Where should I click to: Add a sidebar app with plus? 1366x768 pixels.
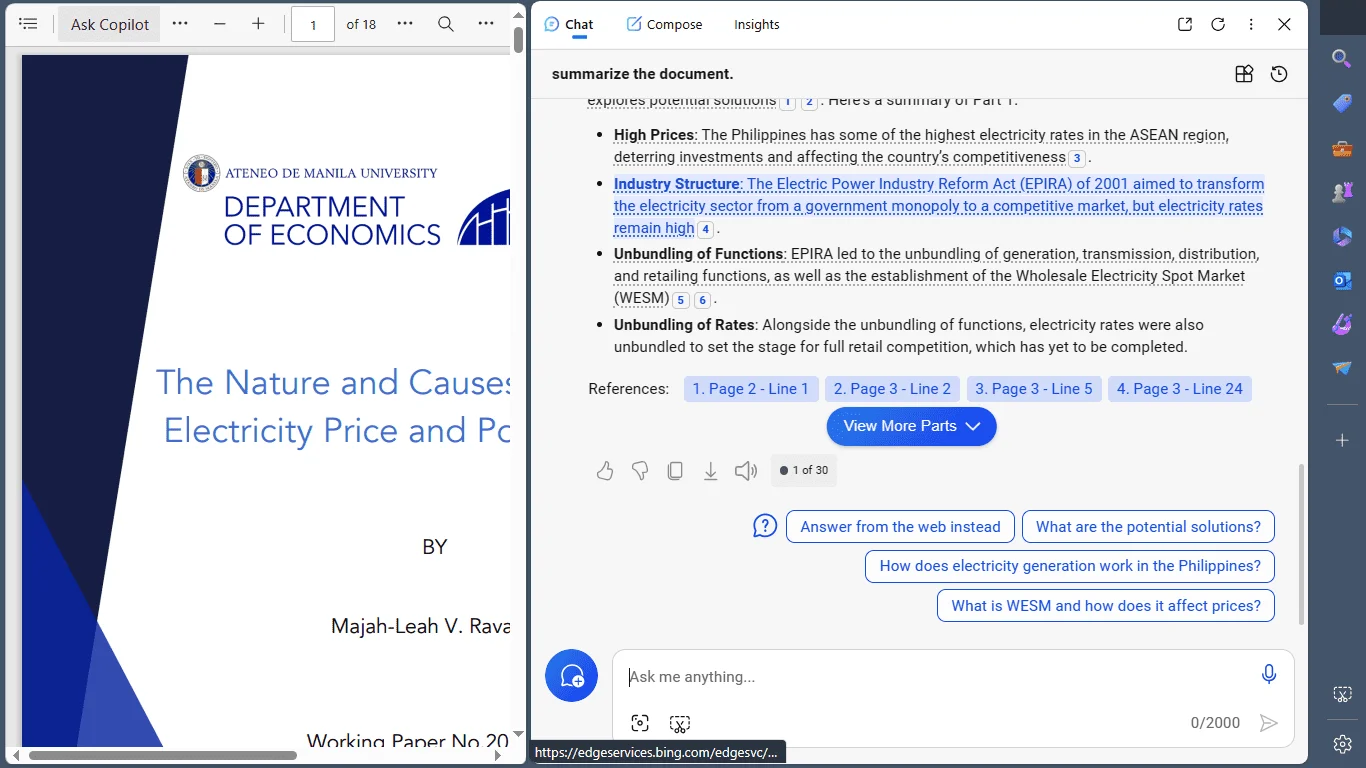[x=1342, y=440]
